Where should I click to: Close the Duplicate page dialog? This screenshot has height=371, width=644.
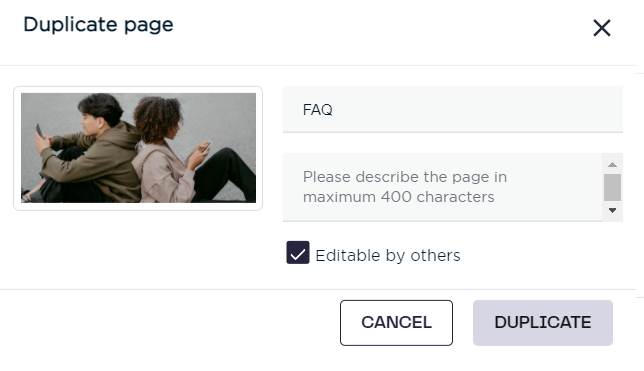602,28
